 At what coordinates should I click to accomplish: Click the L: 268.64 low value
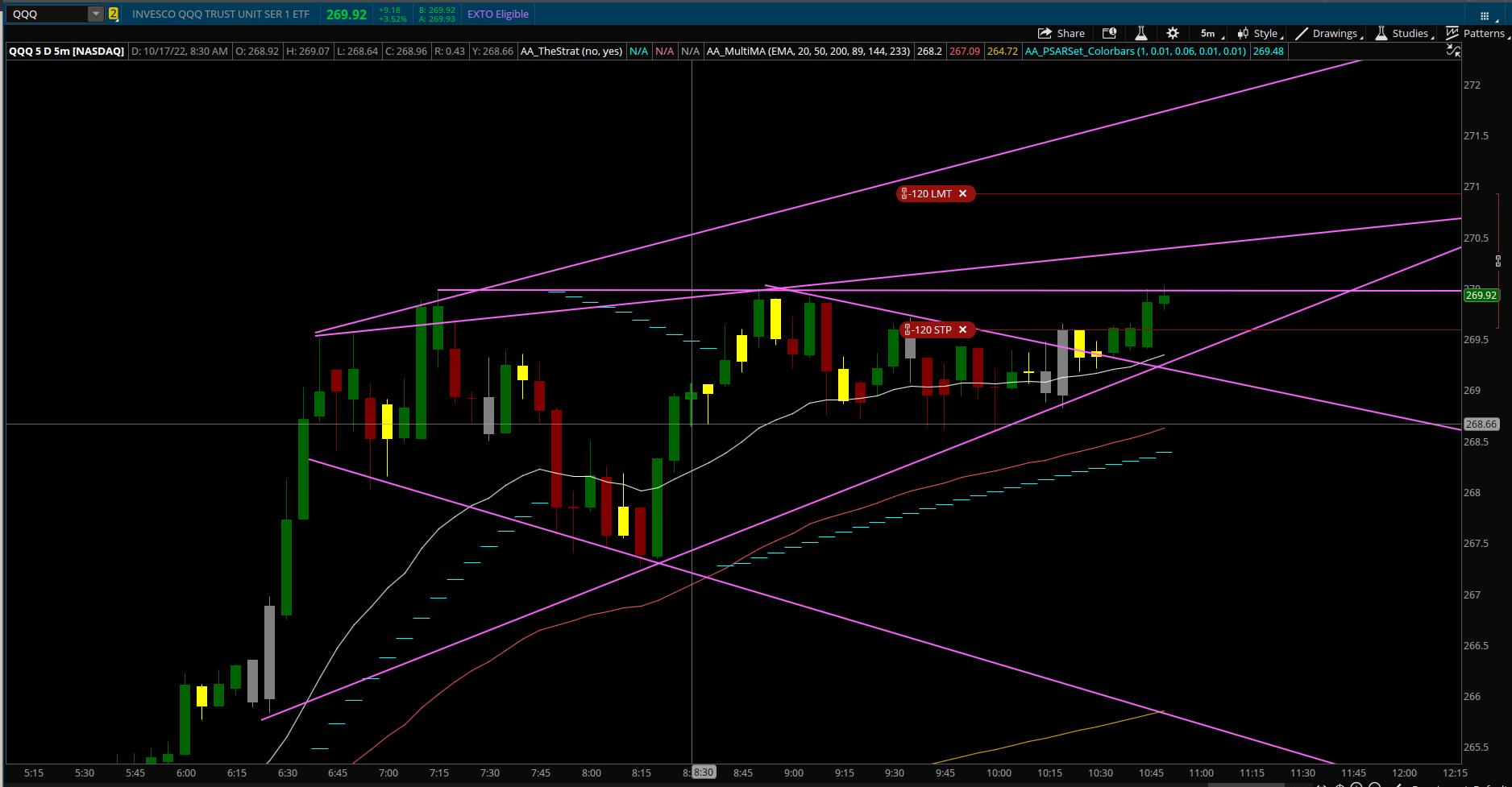[x=357, y=51]
